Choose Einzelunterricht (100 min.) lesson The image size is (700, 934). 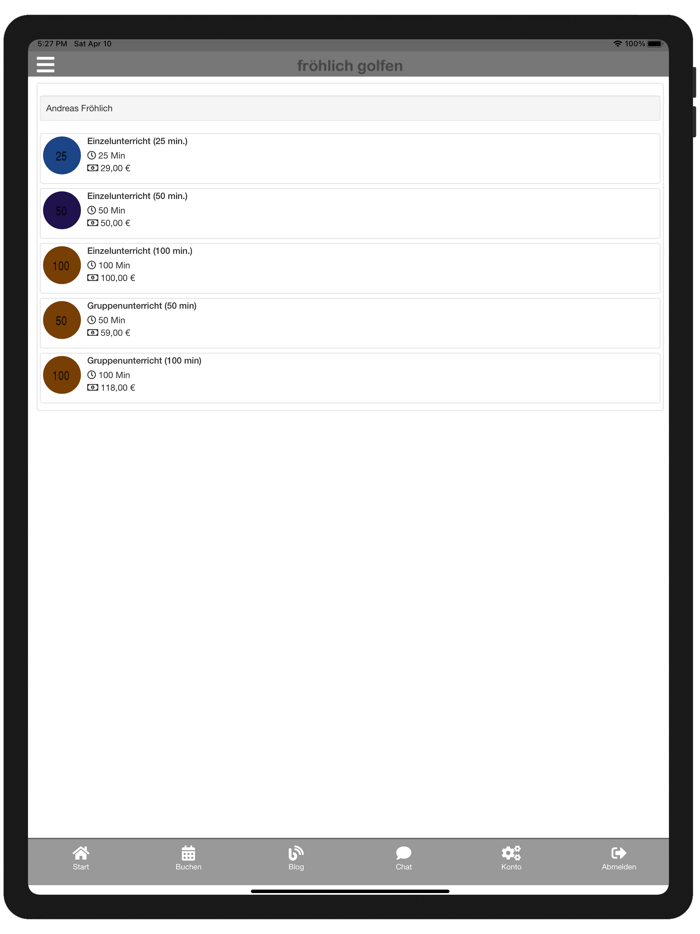350,268
